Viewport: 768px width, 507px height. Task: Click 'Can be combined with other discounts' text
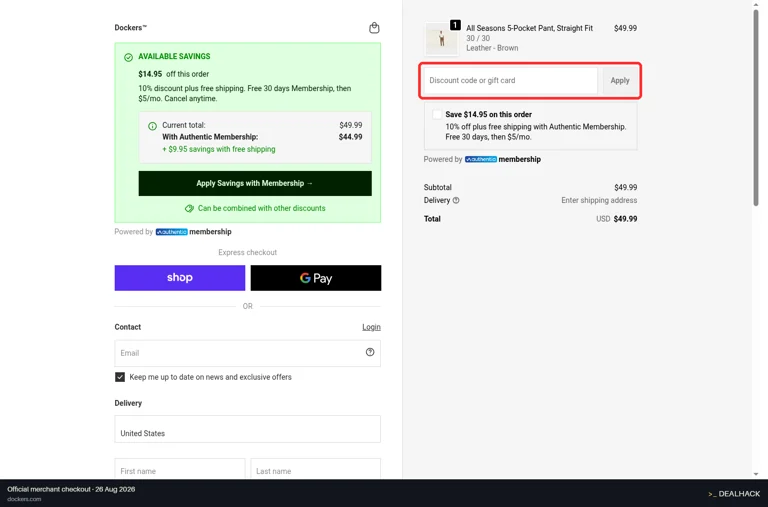point(262,208)
